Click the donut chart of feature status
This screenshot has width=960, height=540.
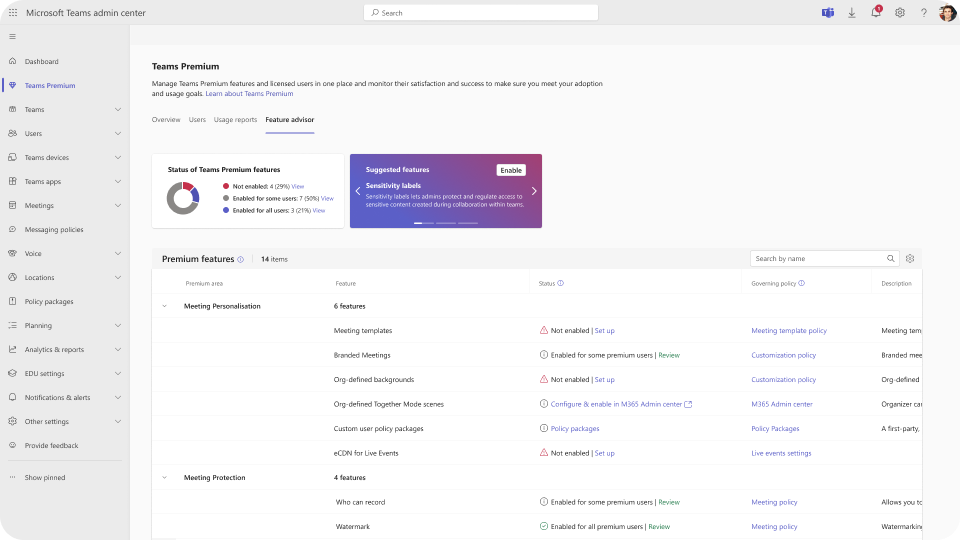click(x=182, y=198)
